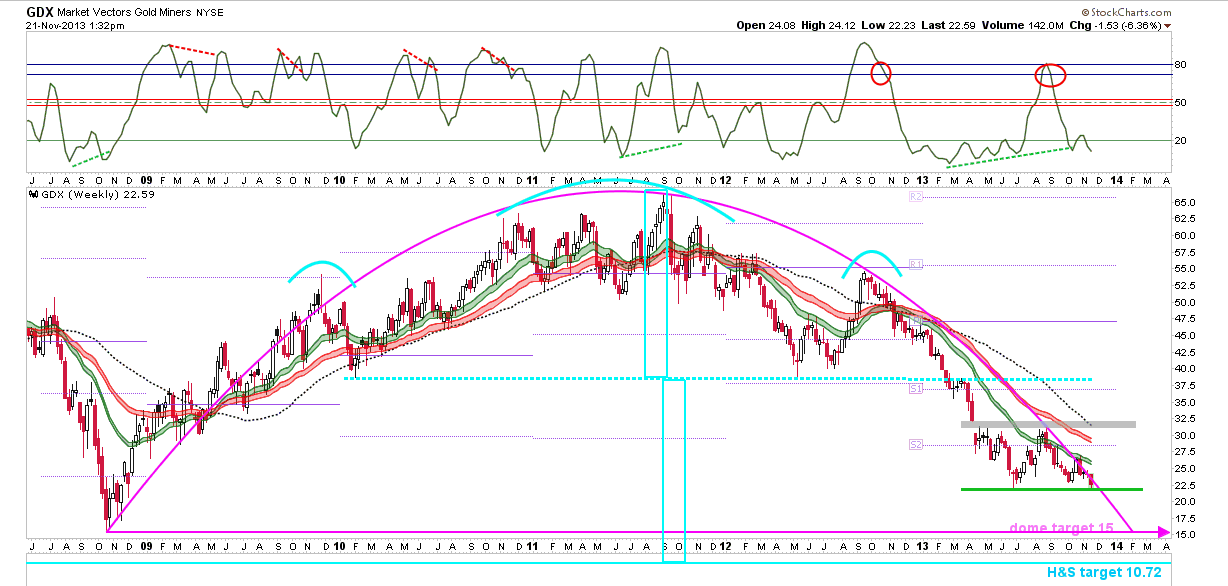Screen dimensions: 1228x586
Task: Click the oscillator axis label 80
Action: click(1179, 65)
